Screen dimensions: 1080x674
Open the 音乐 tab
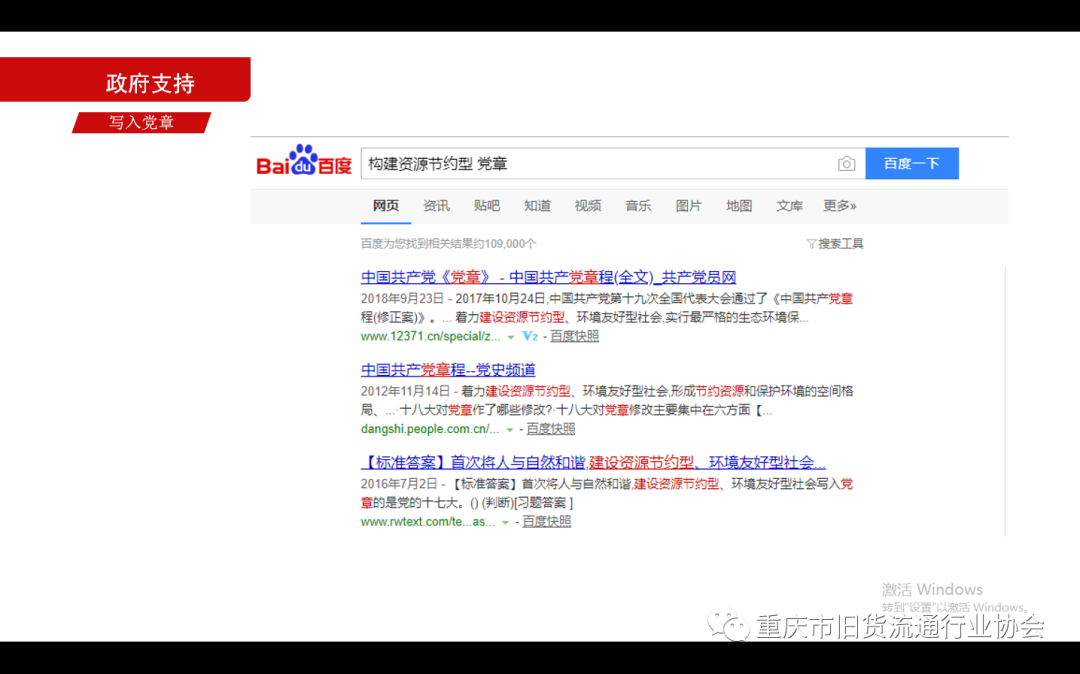[x=638, y=206]
